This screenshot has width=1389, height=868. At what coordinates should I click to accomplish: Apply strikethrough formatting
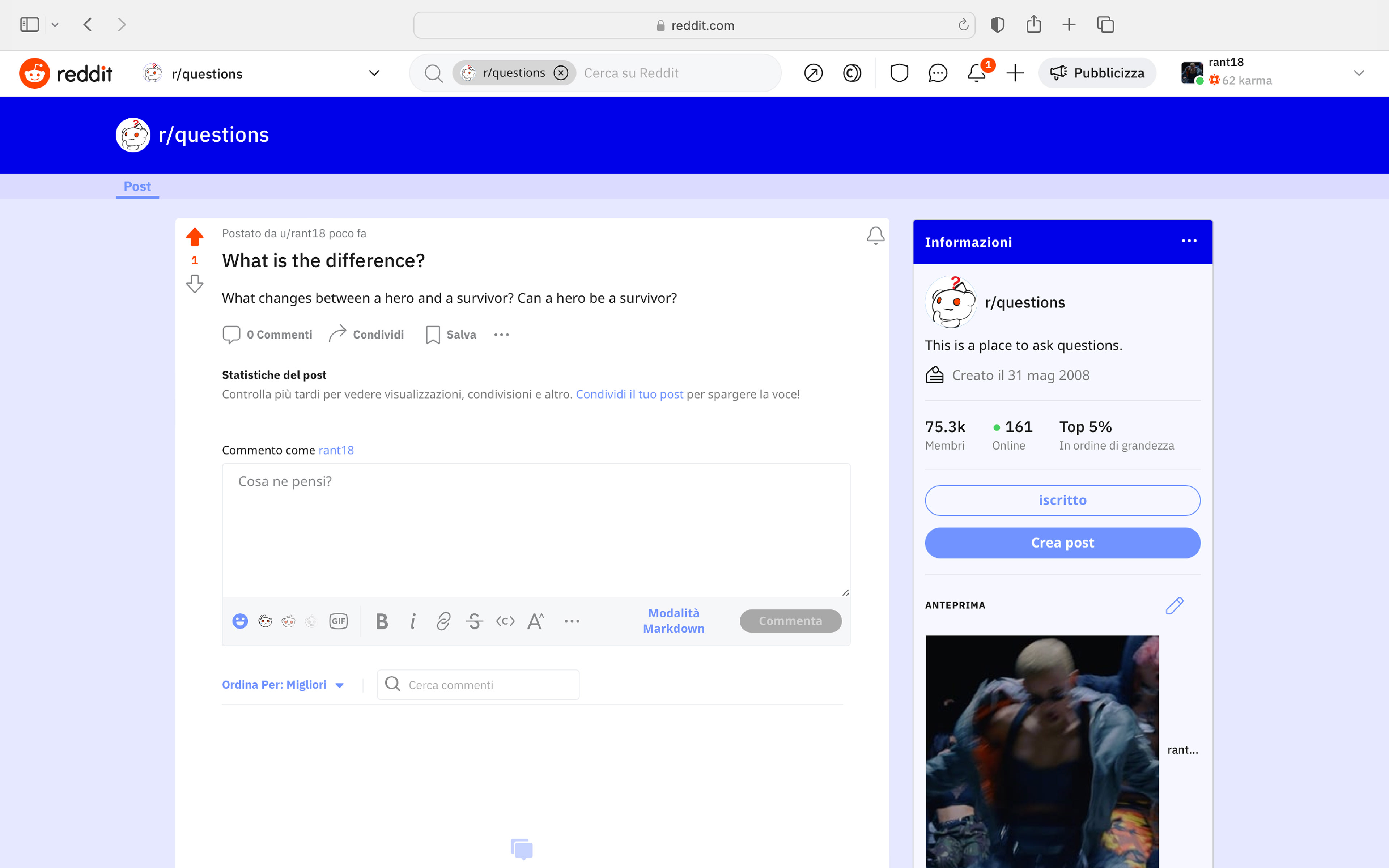pos(474,621)
